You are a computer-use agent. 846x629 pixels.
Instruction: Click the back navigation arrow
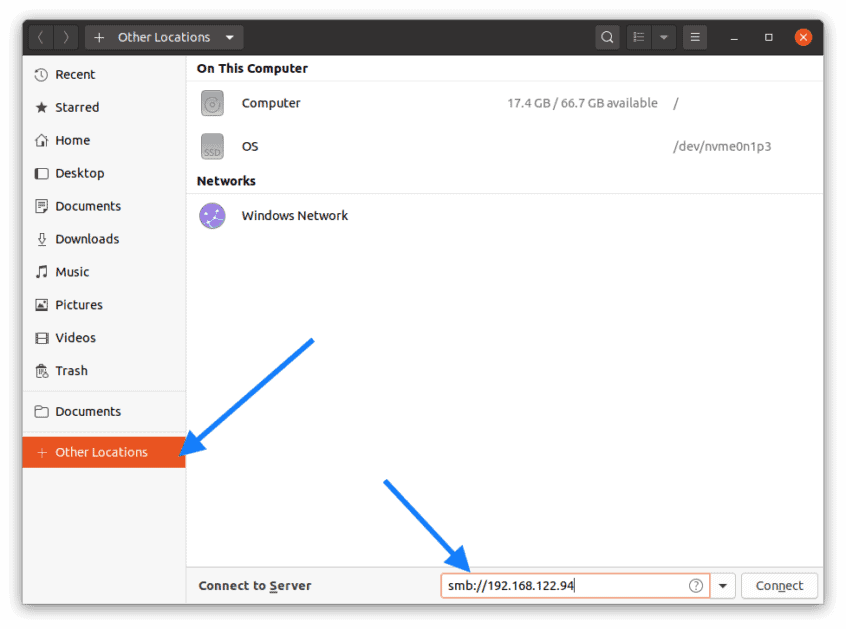click(39, 36)
